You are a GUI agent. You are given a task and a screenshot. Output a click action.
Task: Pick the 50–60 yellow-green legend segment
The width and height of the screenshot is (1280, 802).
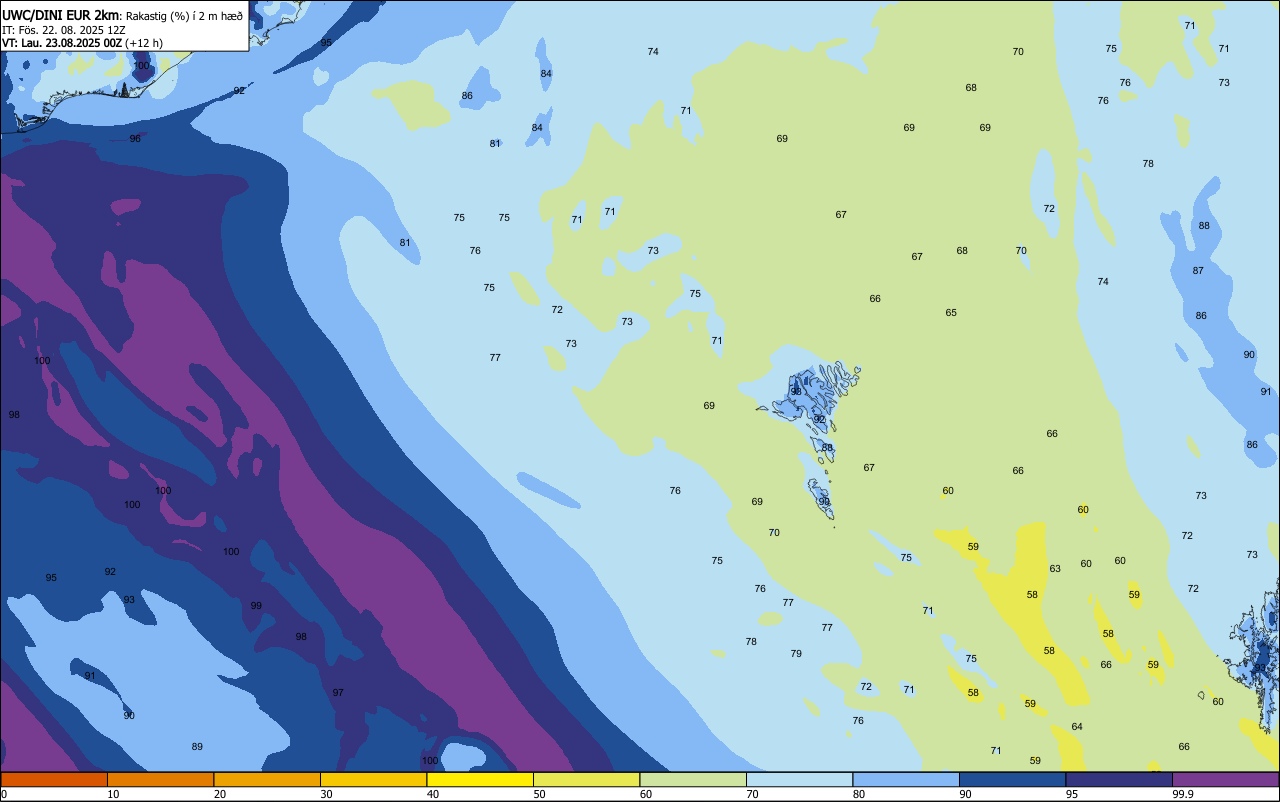tap(586, 779)
